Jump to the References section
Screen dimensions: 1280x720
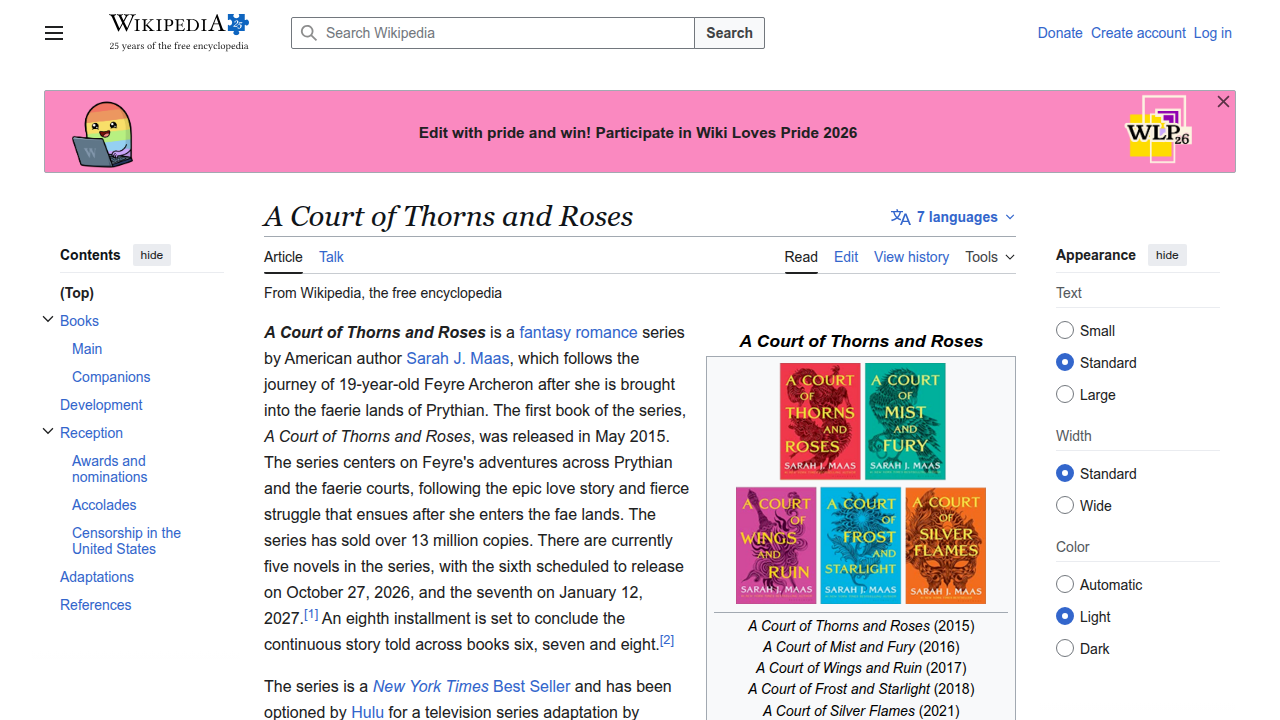coord(95,605)
